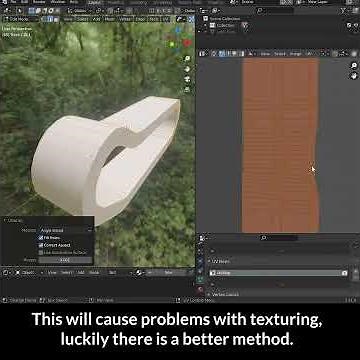360x360 pixels.
Task: Open the Add menu in 3D viewport header
Action: coord(96,19)
